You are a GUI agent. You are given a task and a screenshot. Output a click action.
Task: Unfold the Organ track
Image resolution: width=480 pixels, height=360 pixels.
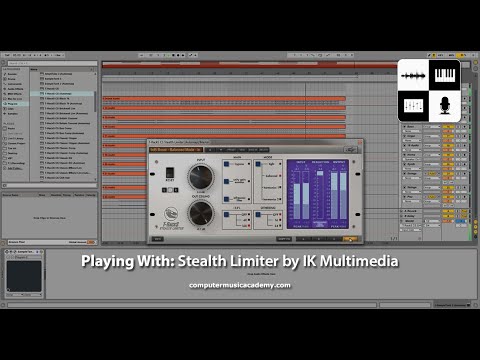click(405, 136)
